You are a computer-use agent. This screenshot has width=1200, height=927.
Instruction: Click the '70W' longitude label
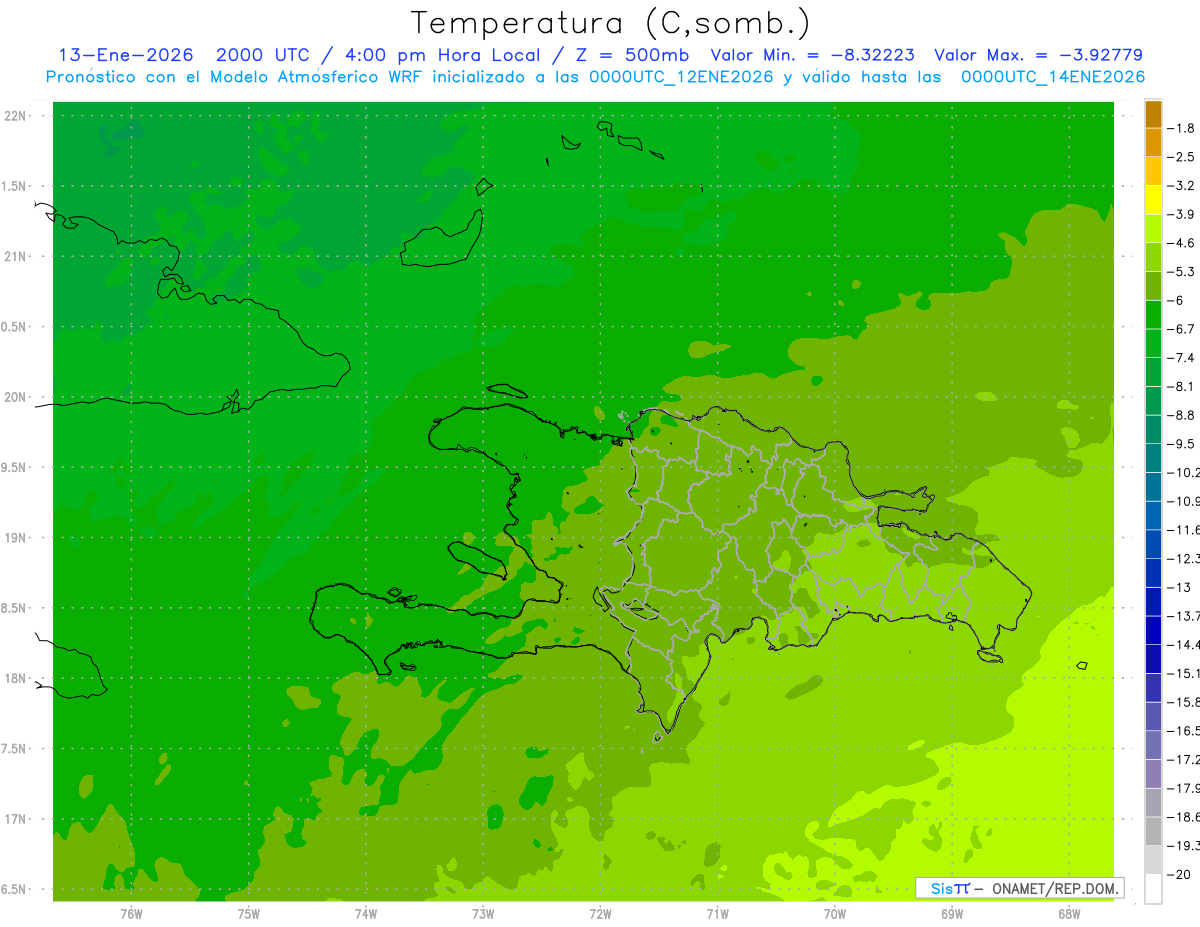[x=835, y=913]
